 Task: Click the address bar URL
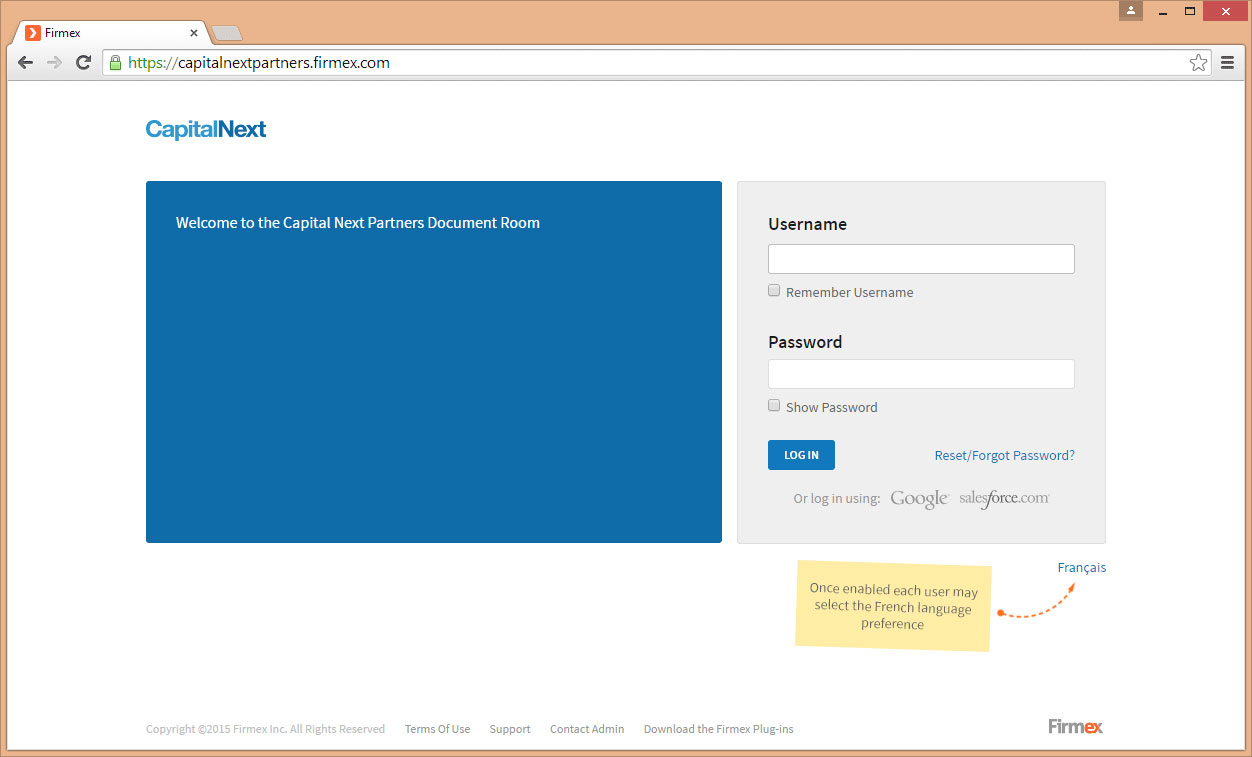(x=260, y=63)
